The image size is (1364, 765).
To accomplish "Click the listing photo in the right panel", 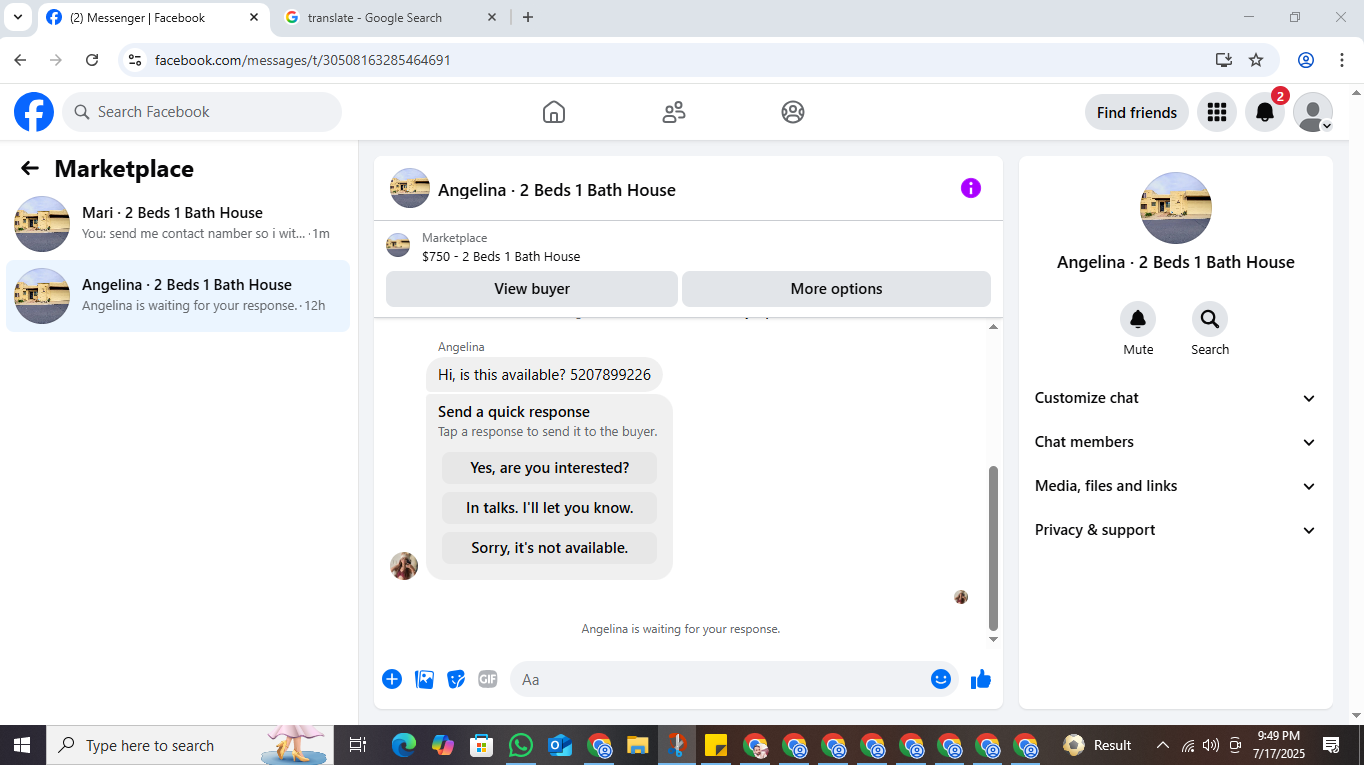I will pyautogui.click(x=1176, y=208).
